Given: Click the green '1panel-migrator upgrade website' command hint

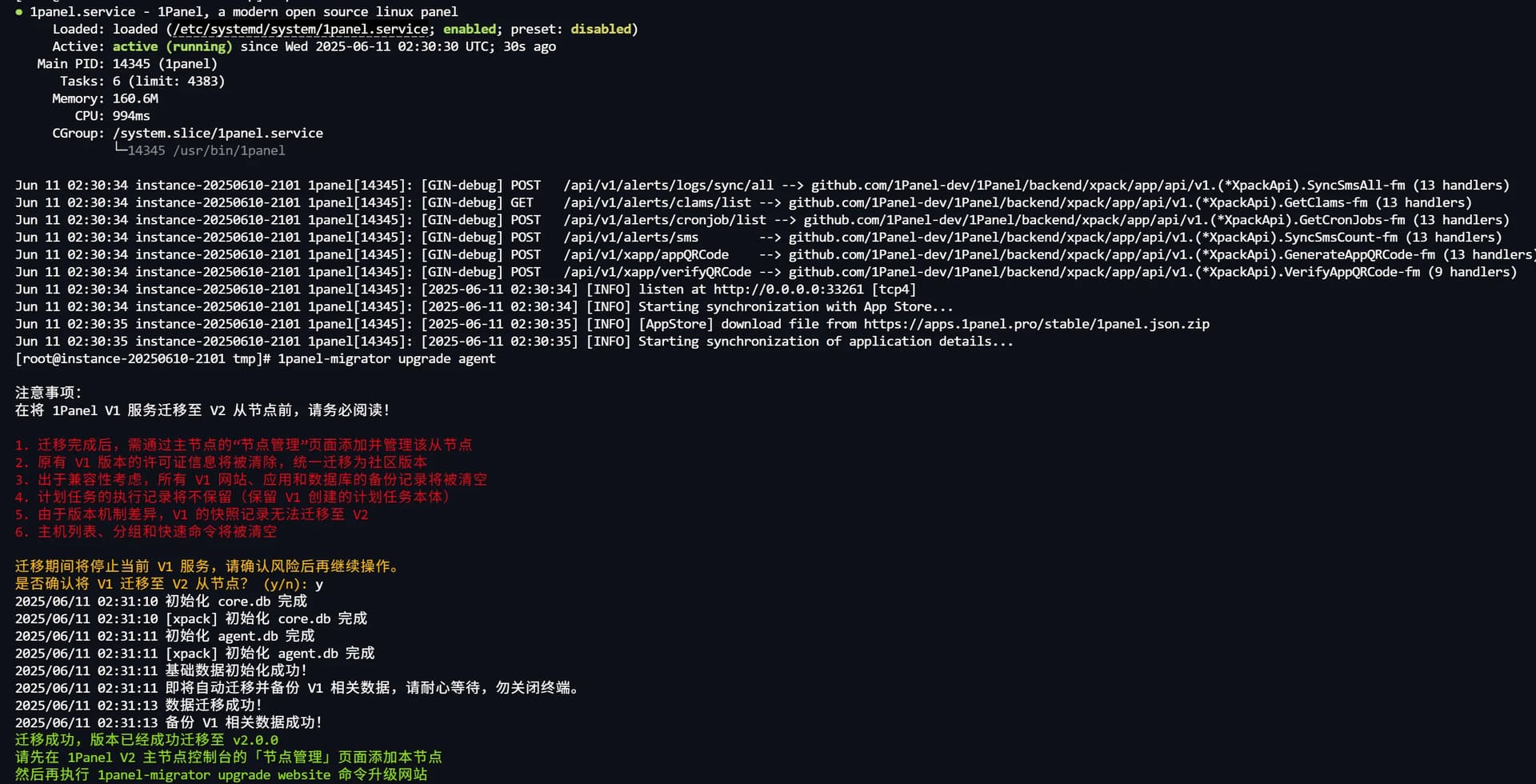Looking at the screenshot, I should 214,775.
